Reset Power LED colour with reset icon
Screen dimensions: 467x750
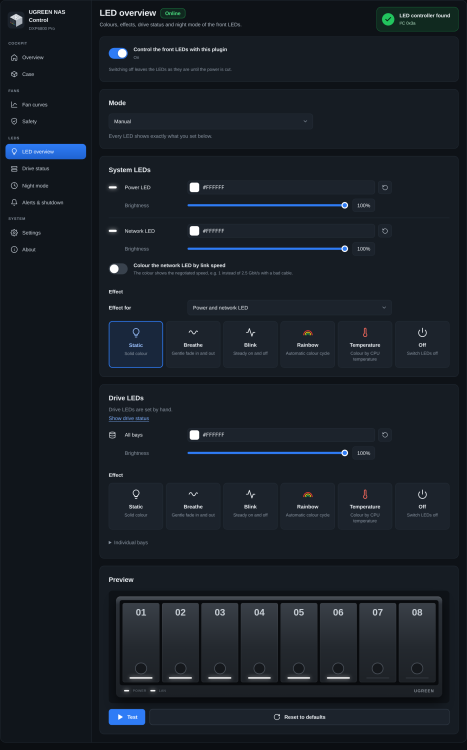coord(385,188)
